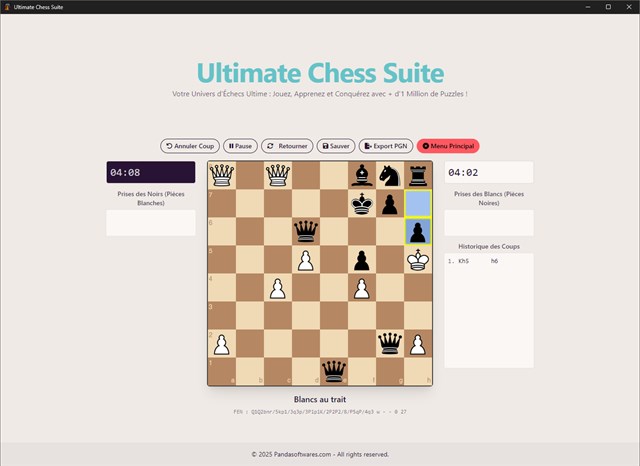
Task: Click the h6 move in history
Action: click(494, 261)
